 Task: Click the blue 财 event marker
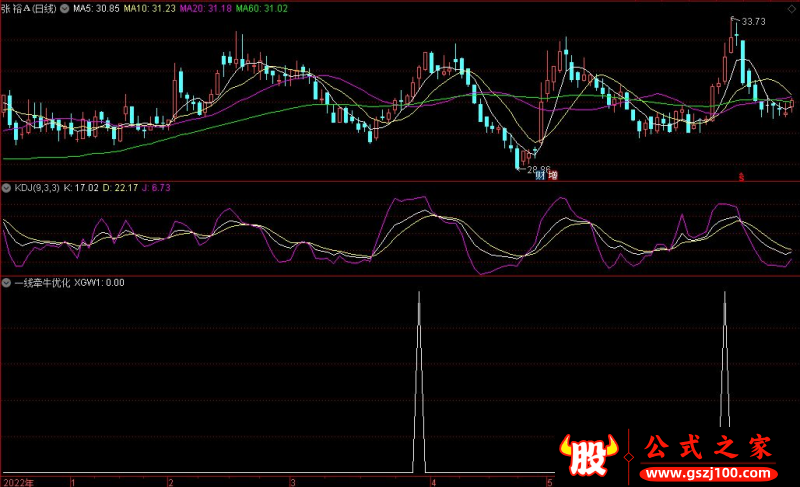540,176
